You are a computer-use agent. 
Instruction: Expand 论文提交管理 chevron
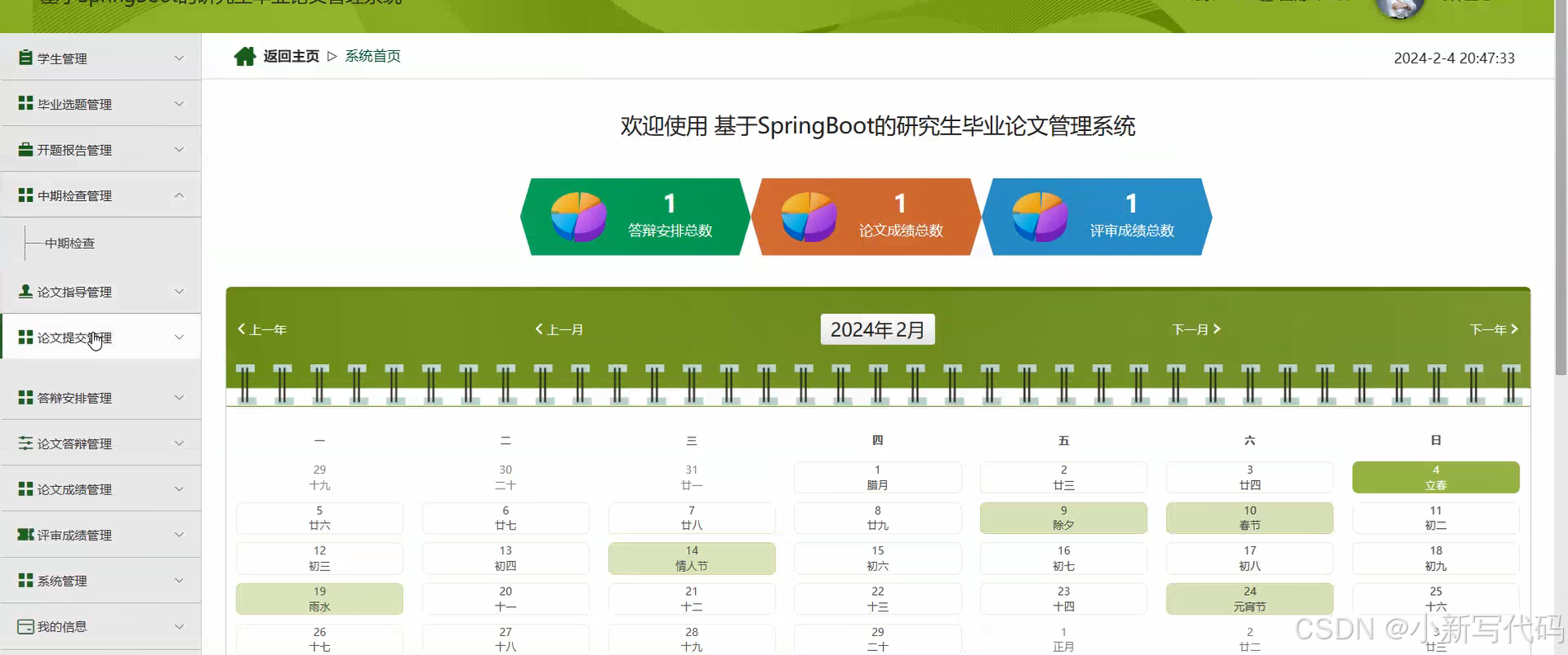[x=179, y=337]
